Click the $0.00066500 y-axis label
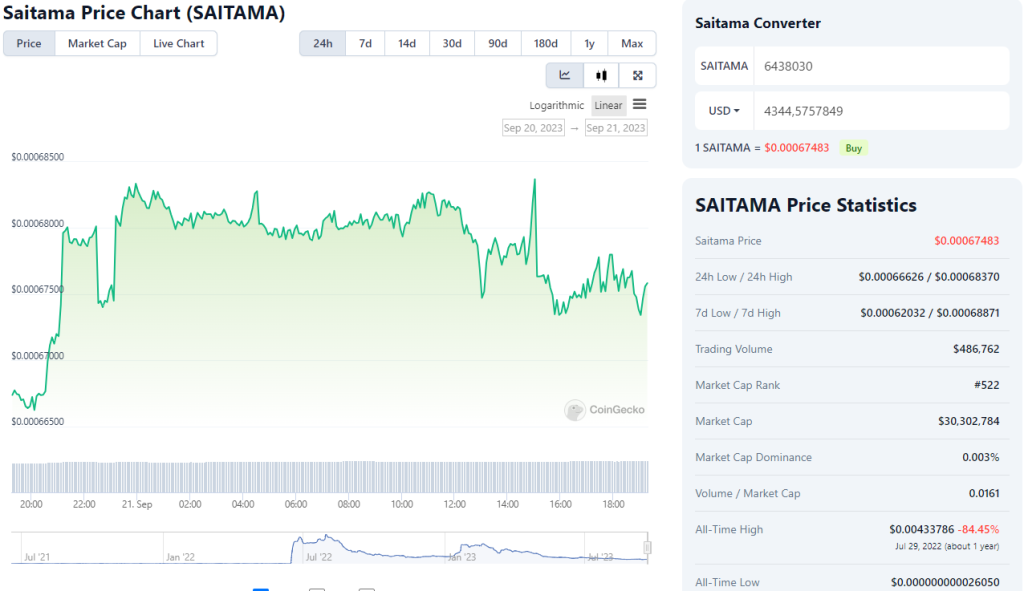 (38, 422)
